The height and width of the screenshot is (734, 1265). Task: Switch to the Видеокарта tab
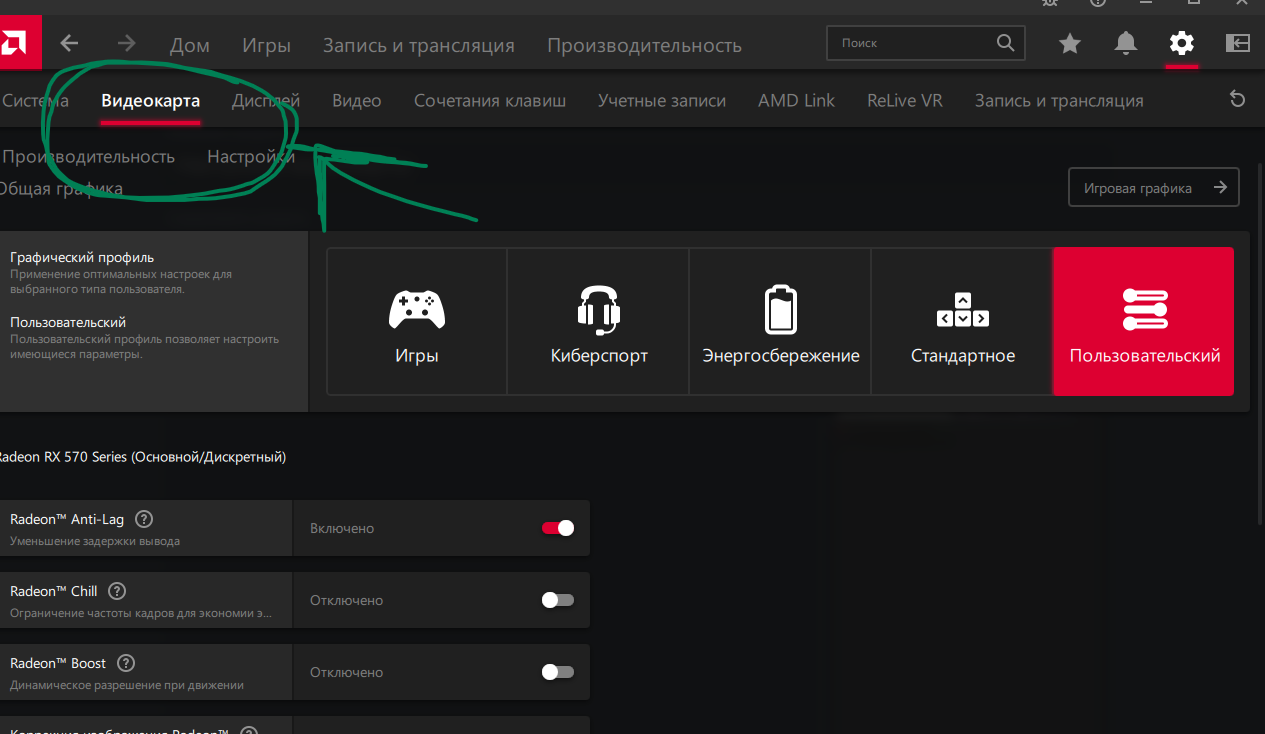pos(151,100)
